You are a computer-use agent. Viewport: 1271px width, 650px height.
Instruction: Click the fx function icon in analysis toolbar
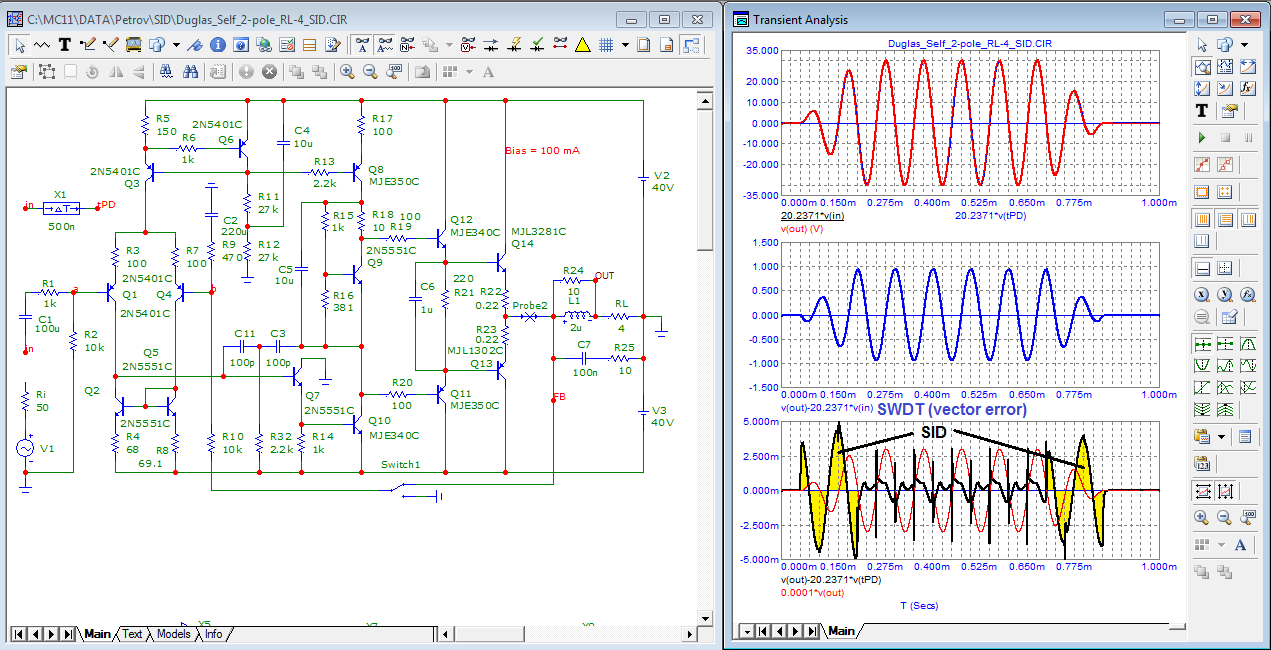point(1247,89)
